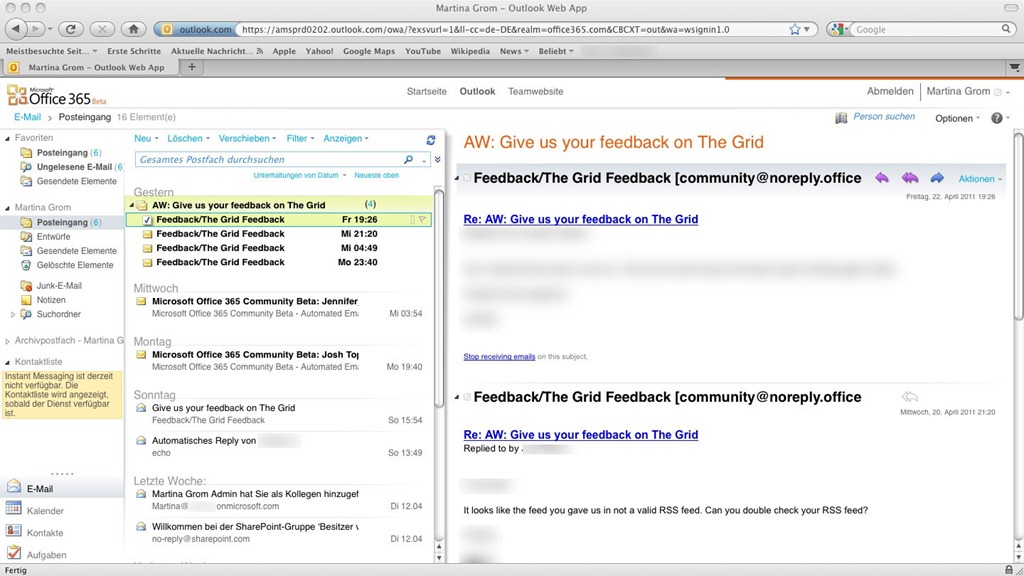Go to the Startseite tab
The image size is (1024, 576).
click(x=426, y=91)
